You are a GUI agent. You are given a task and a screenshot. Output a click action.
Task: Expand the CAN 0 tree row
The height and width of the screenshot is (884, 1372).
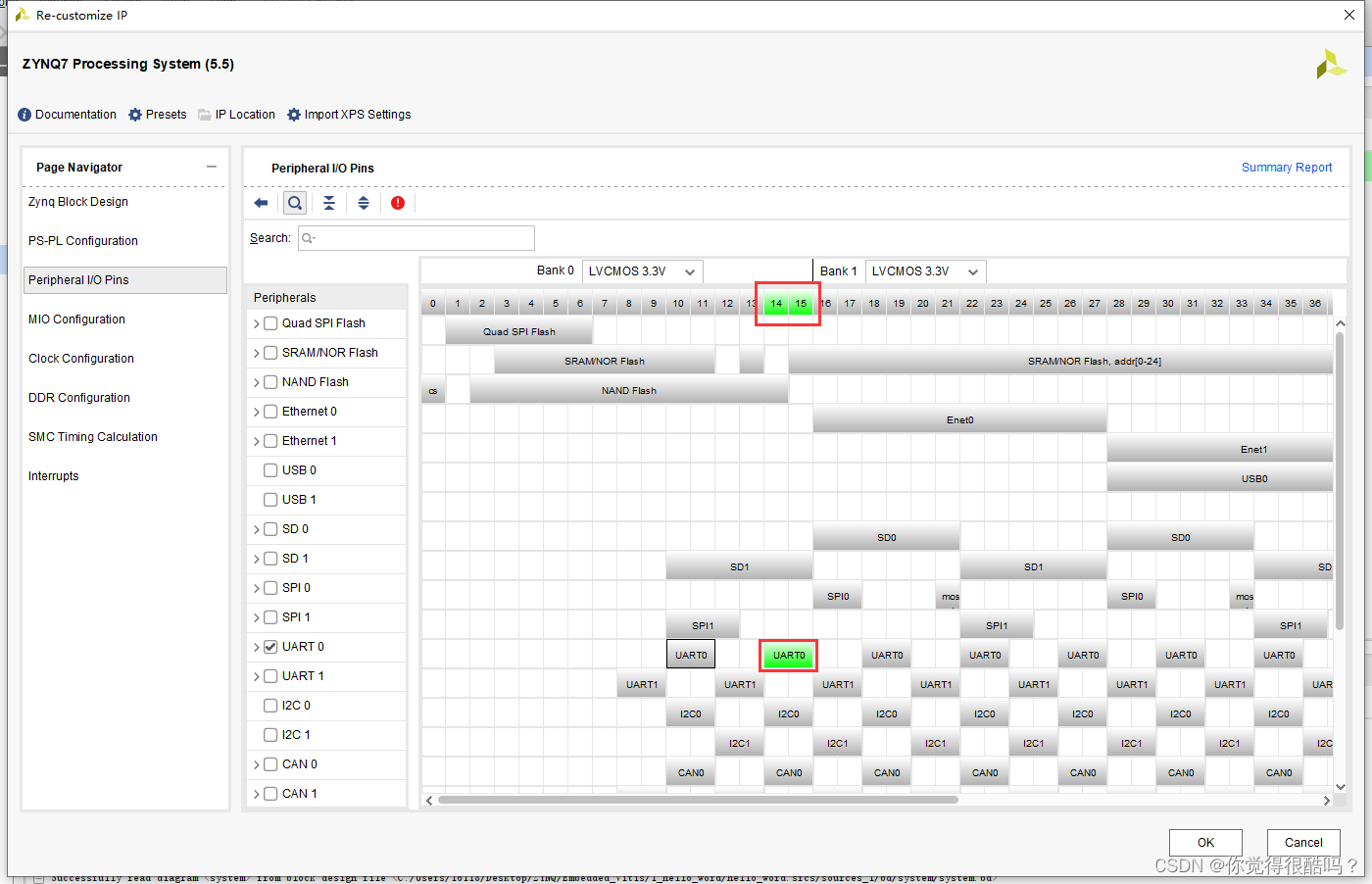tap(257, 764)
